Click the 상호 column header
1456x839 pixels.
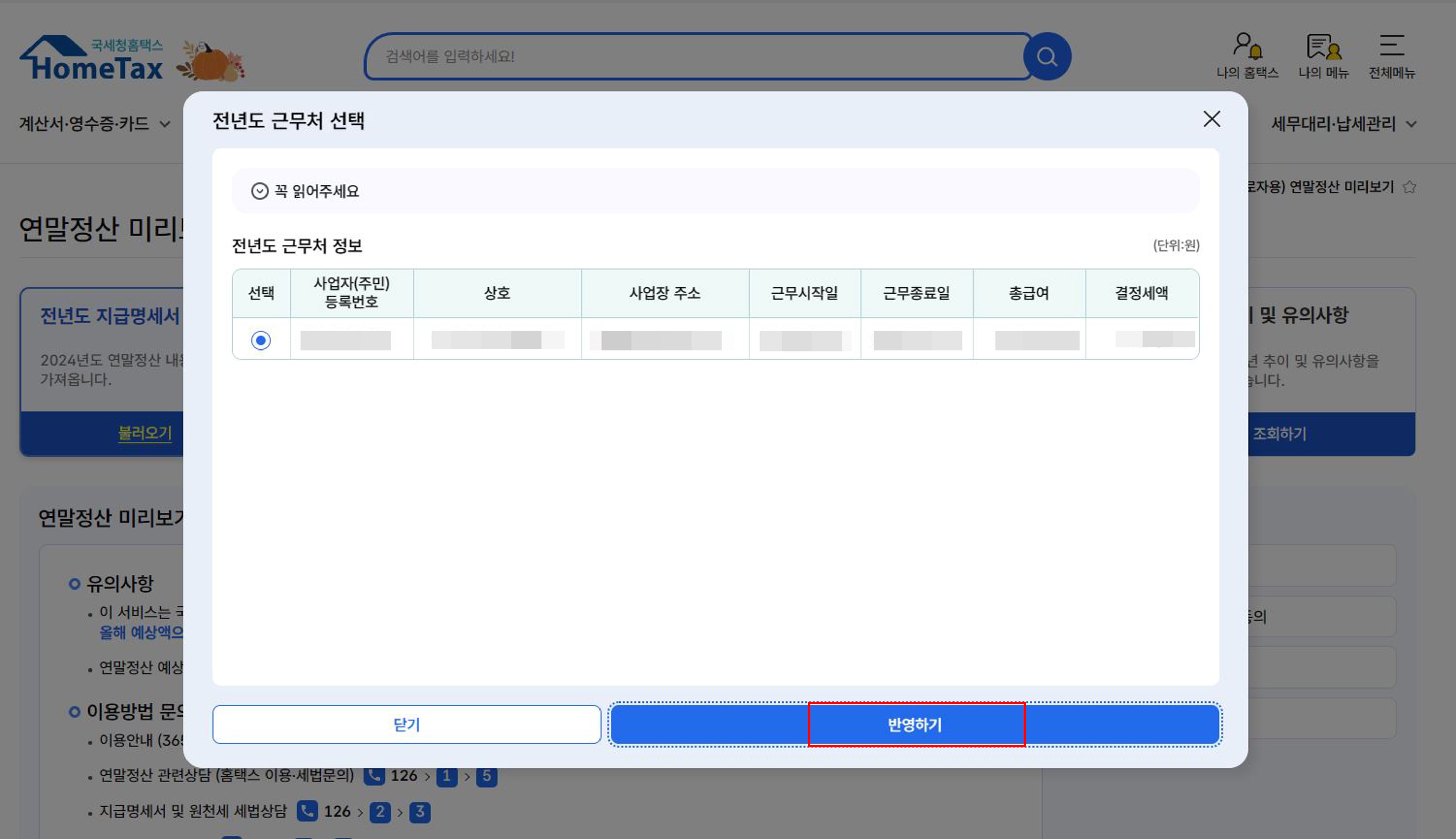[x=497, y=293]
